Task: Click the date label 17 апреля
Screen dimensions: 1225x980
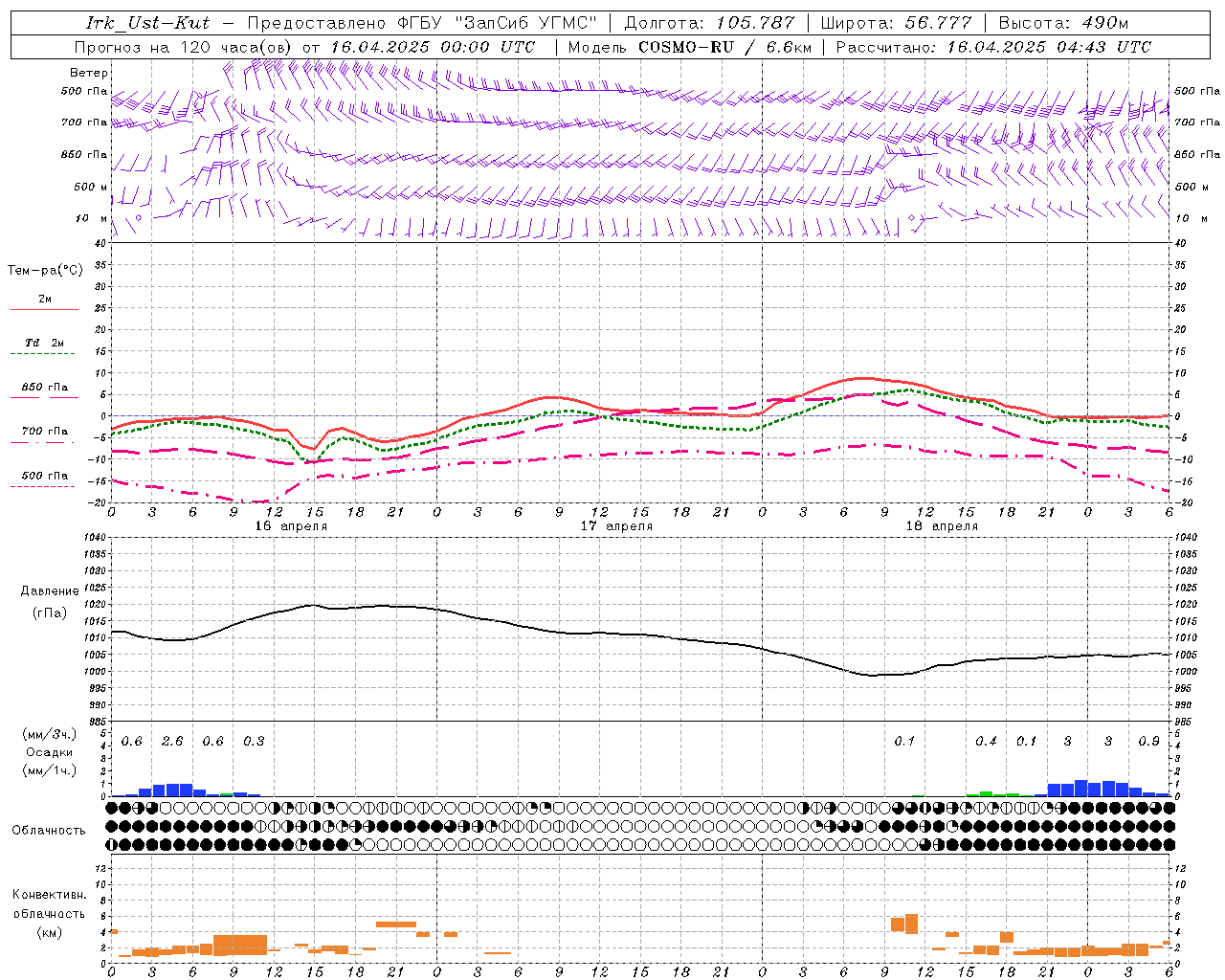Action: 616,526
